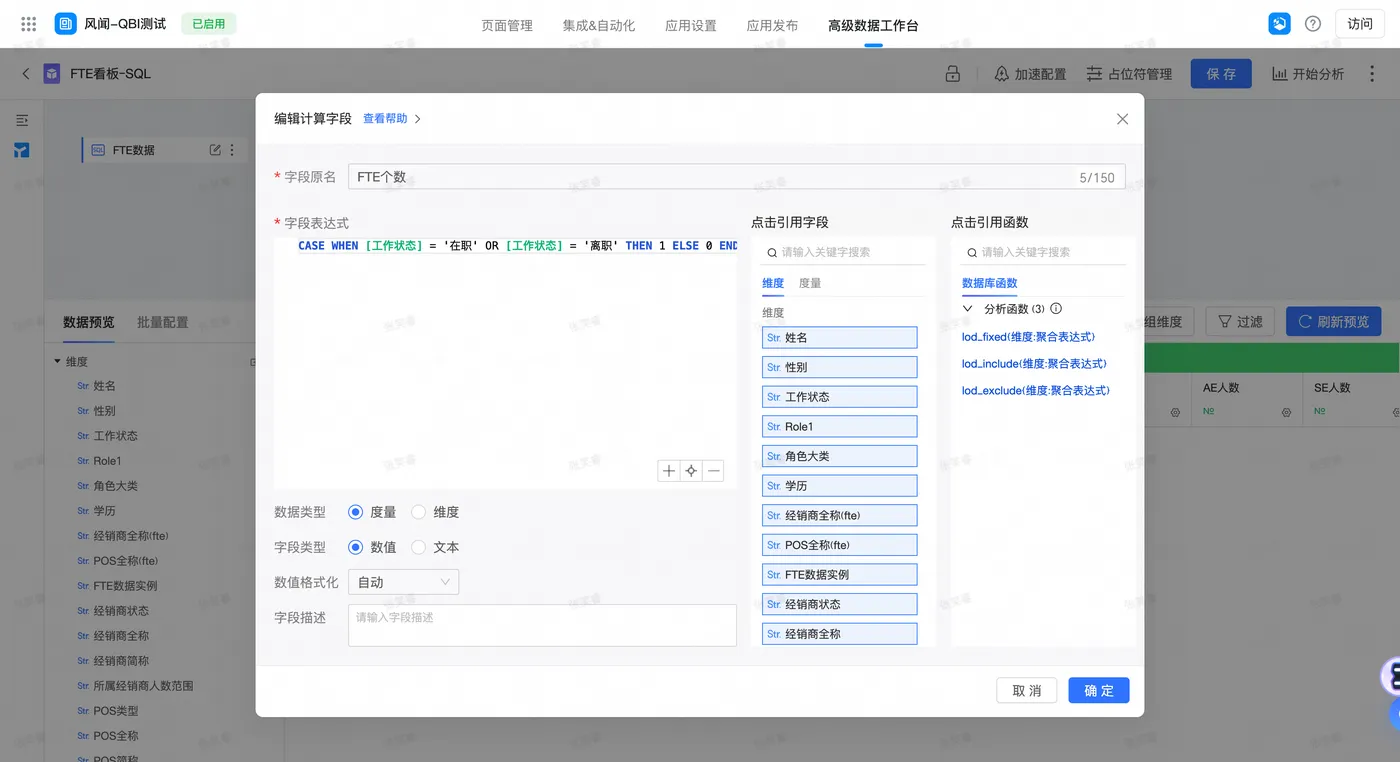
Task: Click the SQL icon on FTE数据 node
Action: point(98,150)
